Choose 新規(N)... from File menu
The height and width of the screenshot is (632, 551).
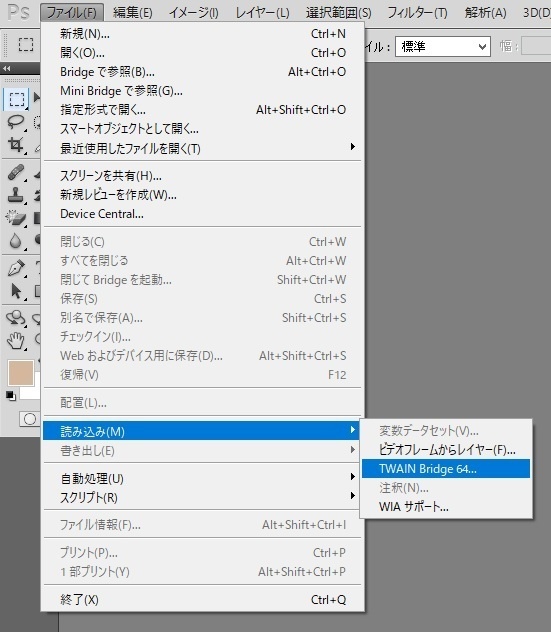pos(203,33)
